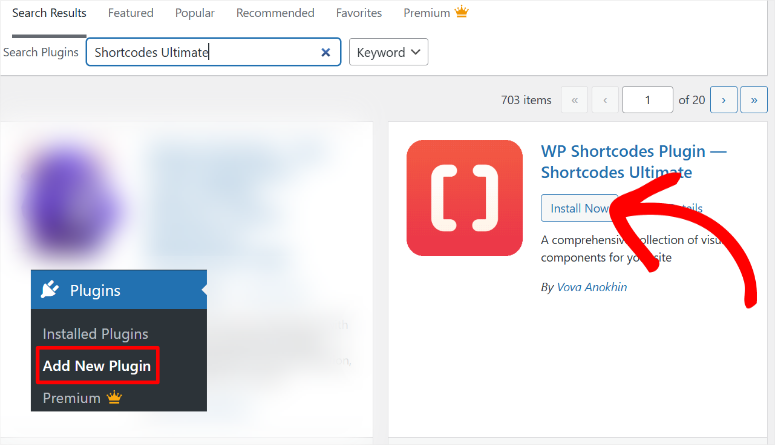Click the disabled first page button
This screenshot has width=775, height=445.
click(574, 100)
